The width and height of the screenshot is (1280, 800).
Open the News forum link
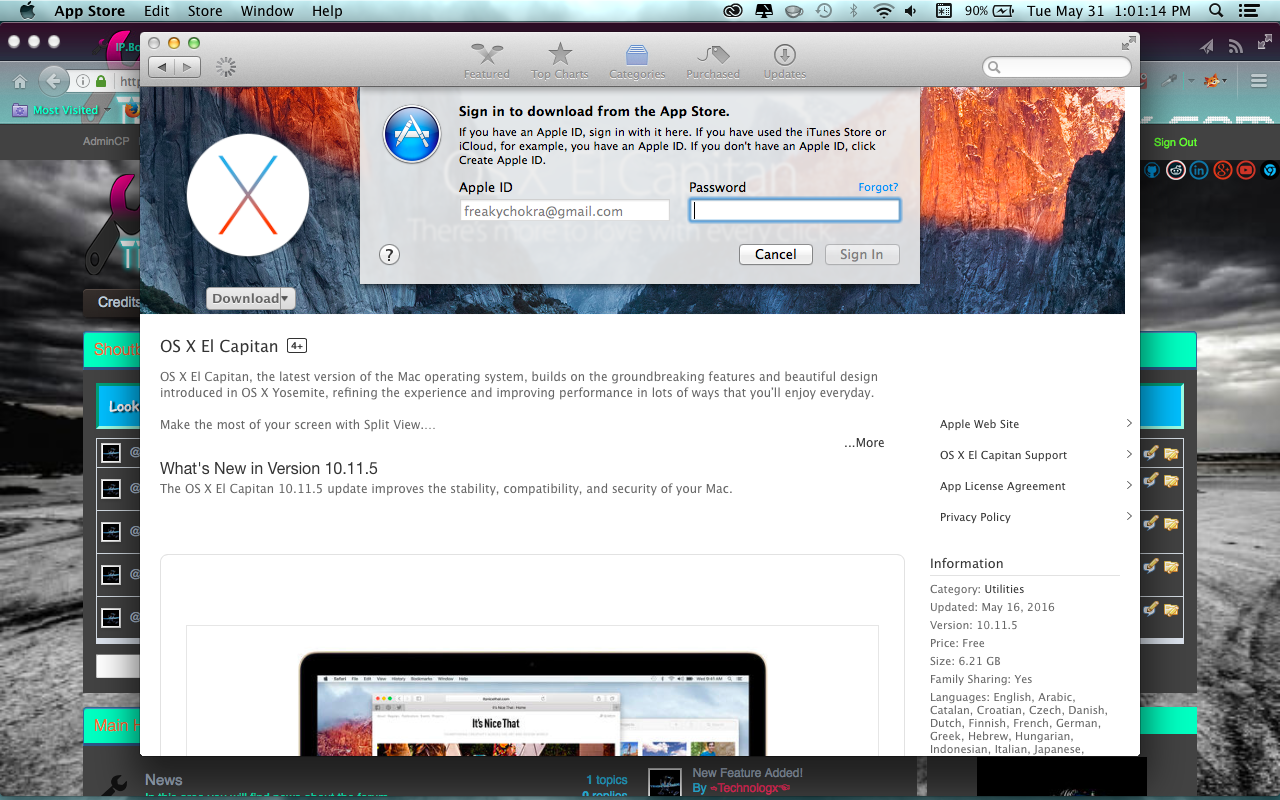pos(163,780)
